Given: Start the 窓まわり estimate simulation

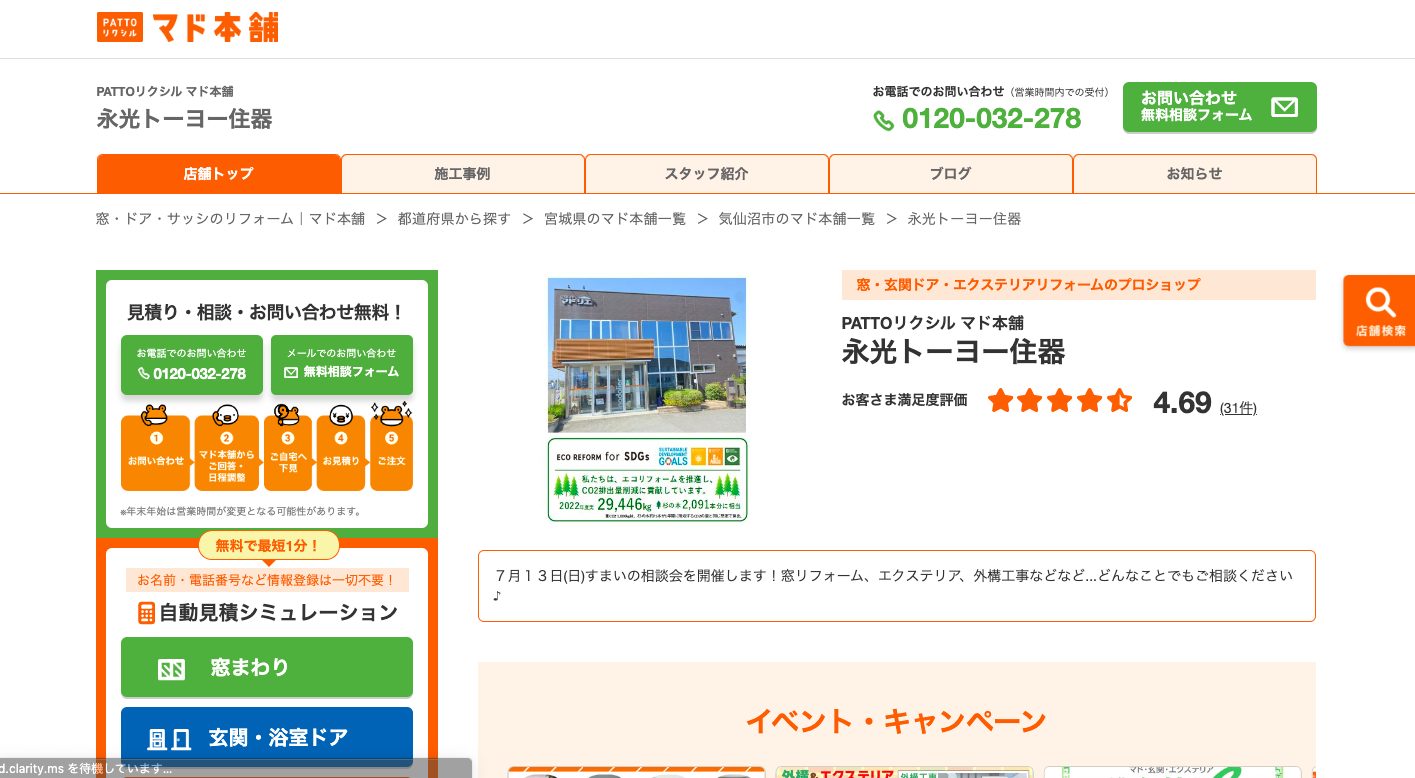Looking at the screenshot, I should coord(267,667).
